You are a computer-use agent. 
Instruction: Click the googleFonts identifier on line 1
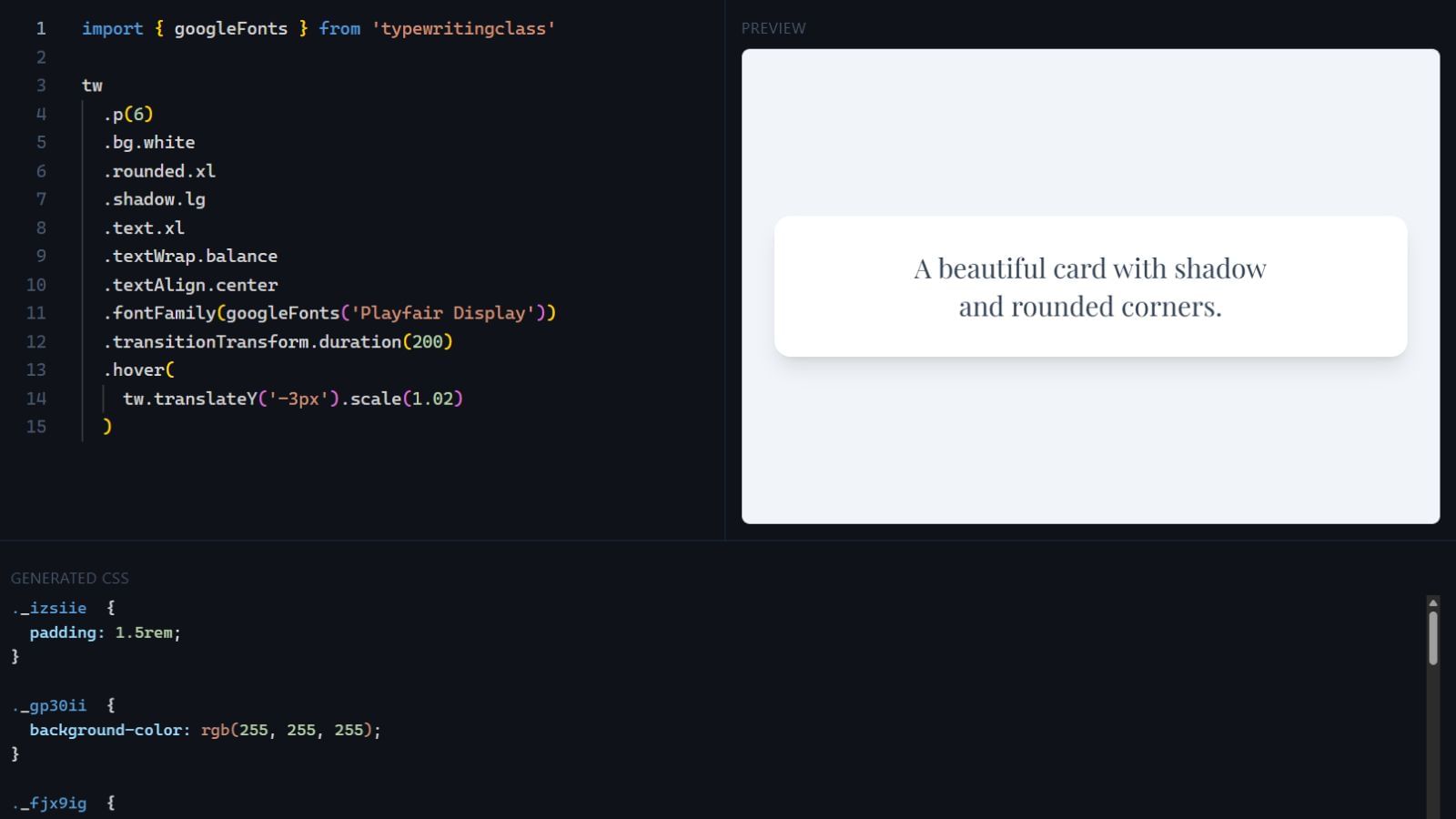coord(230,29)
